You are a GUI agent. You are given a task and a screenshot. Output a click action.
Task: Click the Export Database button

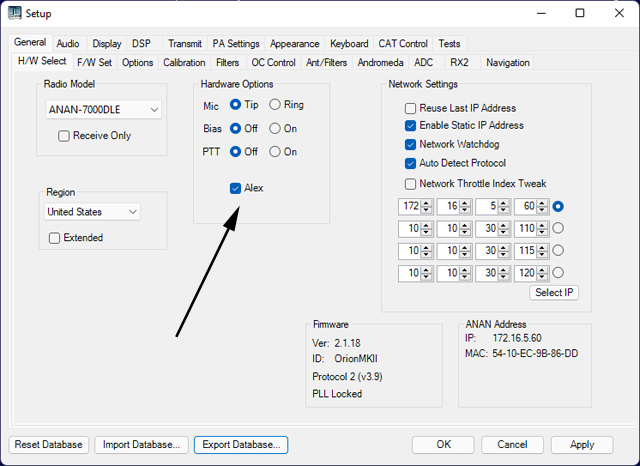(241, 444)
